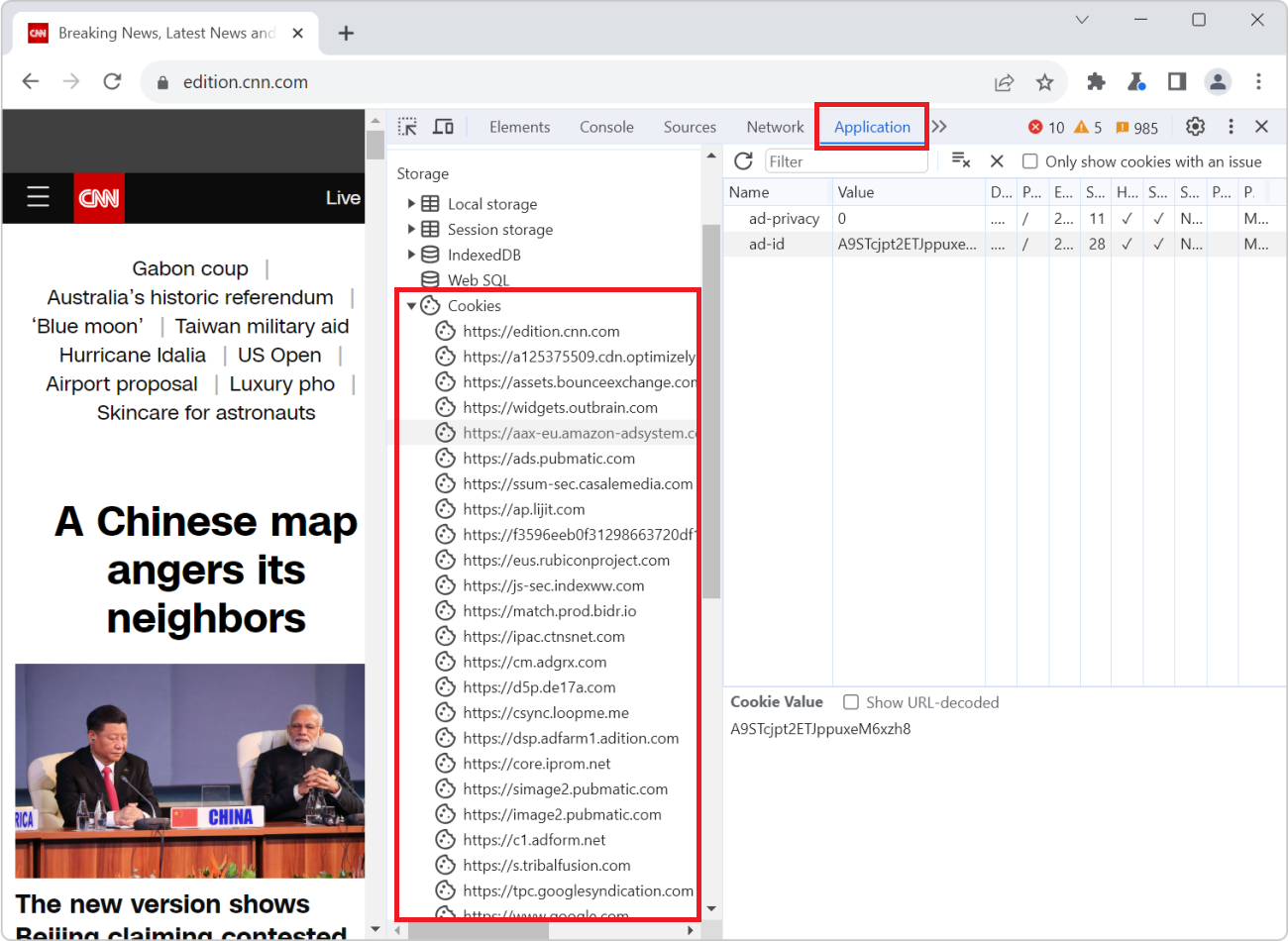Click the edition.cnn.com address bar
Viewport: 1288px width, 941px height.
click(245, 82)
